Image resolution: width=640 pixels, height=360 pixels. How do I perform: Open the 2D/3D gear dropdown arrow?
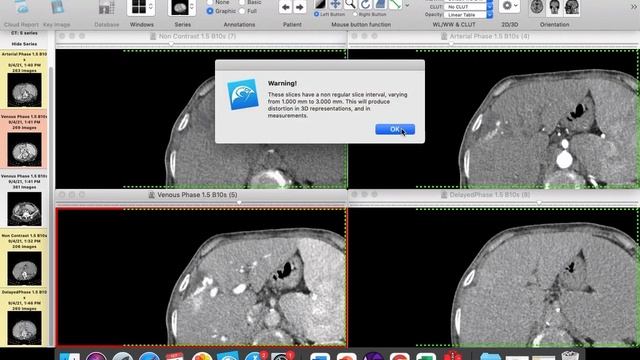click(516, 6)
